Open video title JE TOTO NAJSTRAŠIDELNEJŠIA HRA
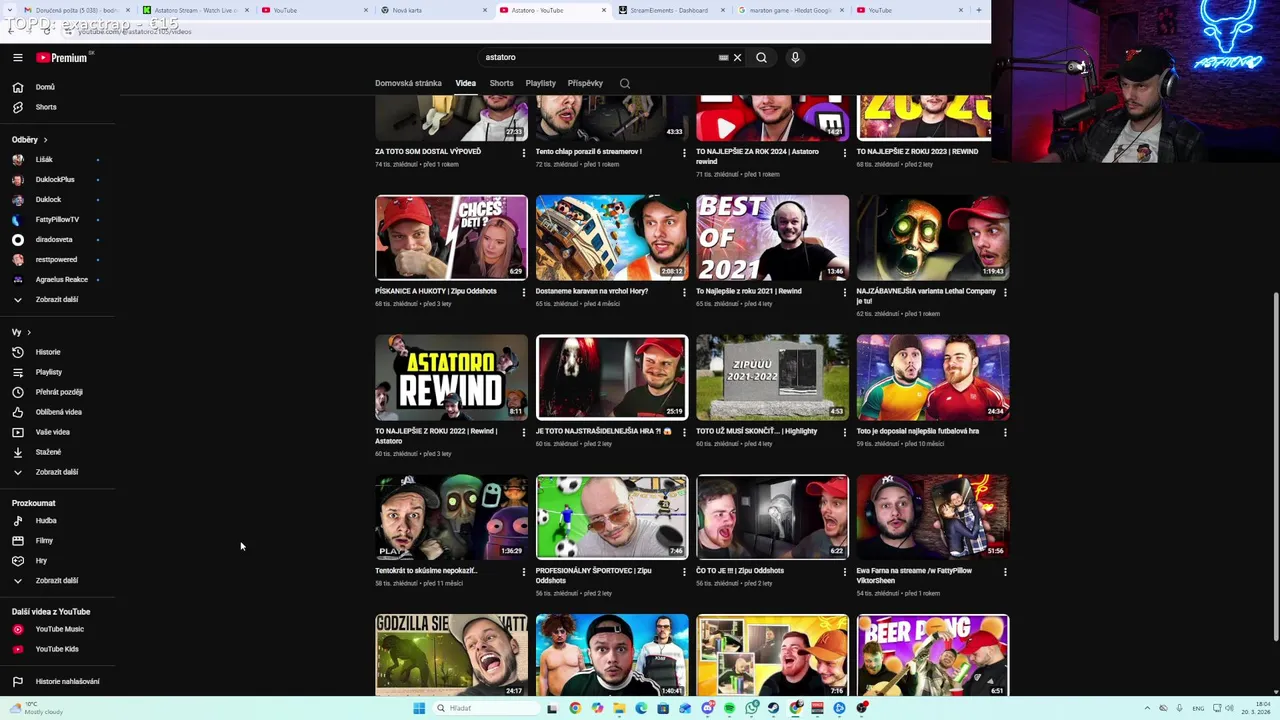 (x=603, y=431)
